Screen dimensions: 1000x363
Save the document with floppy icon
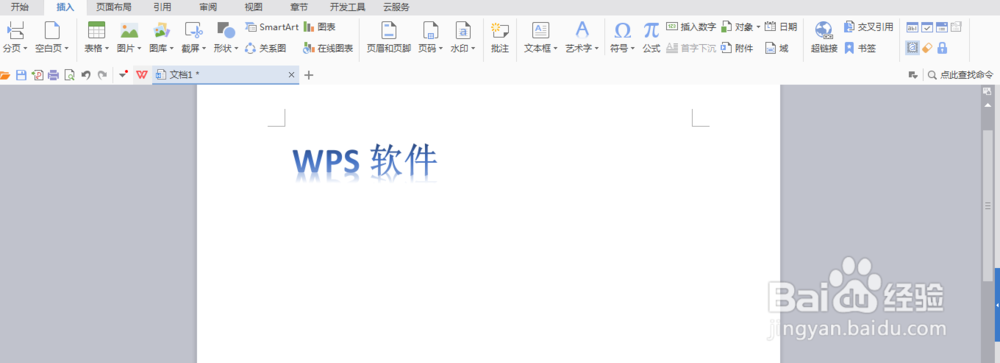pos(21,75)
